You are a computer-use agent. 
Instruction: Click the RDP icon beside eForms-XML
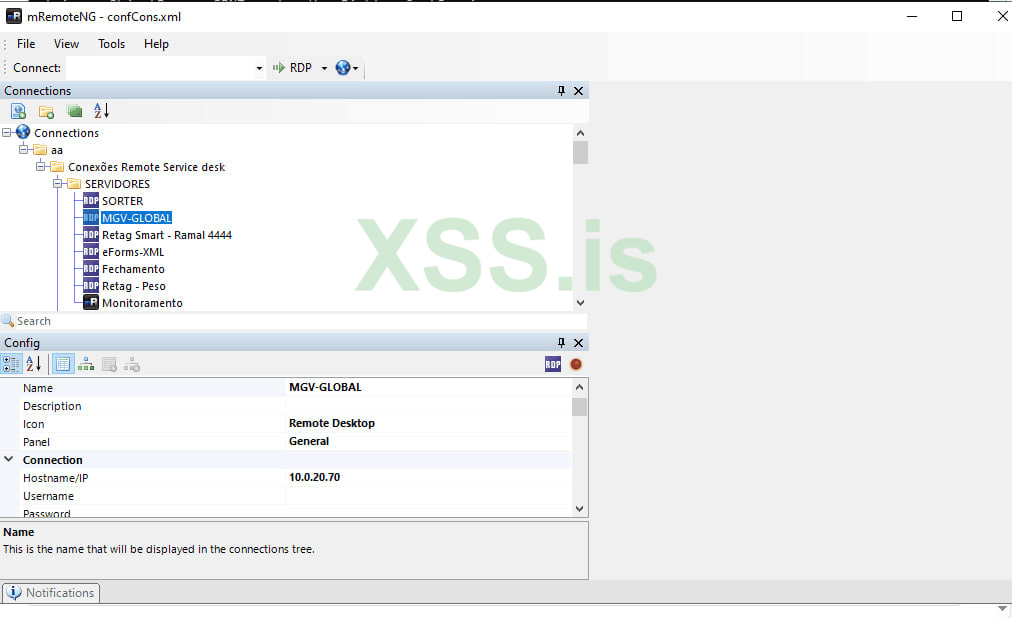[x=91, y=252]
